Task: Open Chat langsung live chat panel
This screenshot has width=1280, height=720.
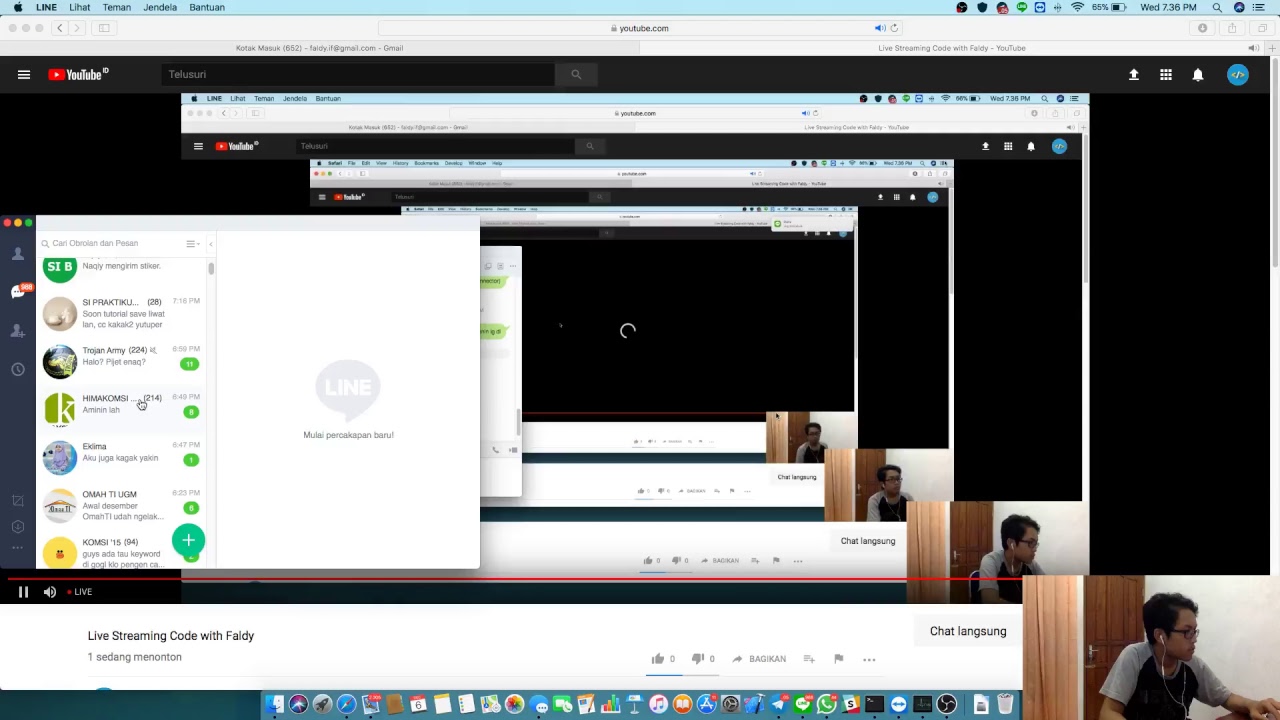Action: (x=968, y=631)
